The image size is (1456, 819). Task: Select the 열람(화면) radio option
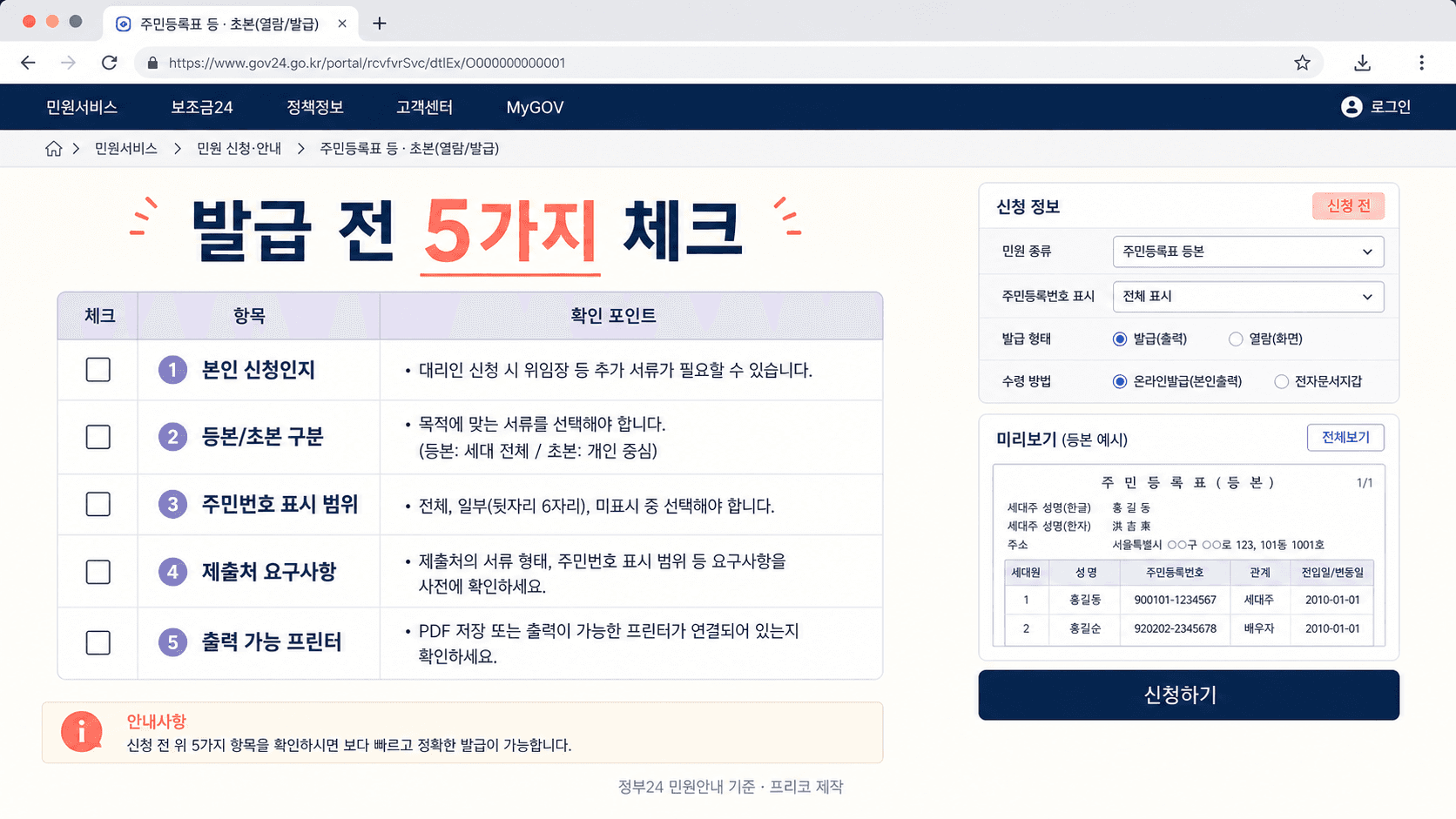1236,339
